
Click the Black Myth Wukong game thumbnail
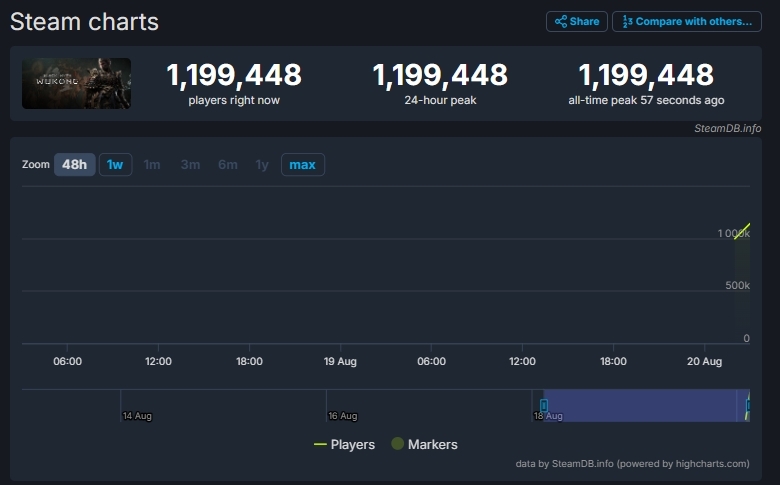tap(77, 84)
